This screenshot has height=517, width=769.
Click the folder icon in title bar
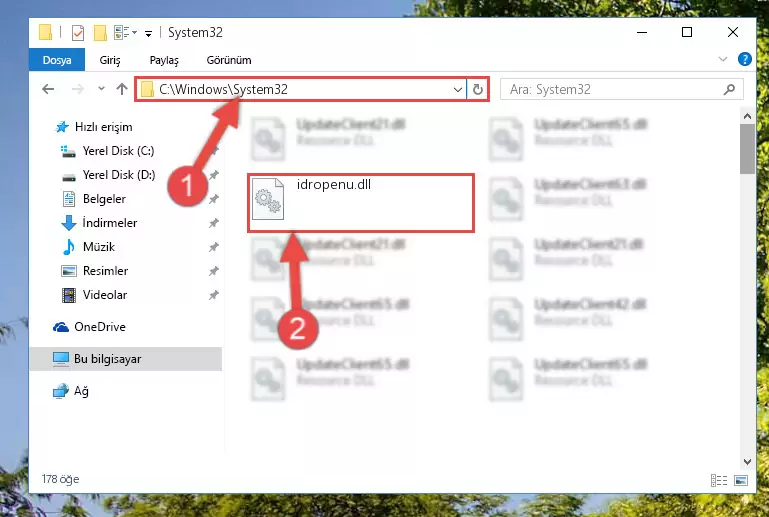45,32
